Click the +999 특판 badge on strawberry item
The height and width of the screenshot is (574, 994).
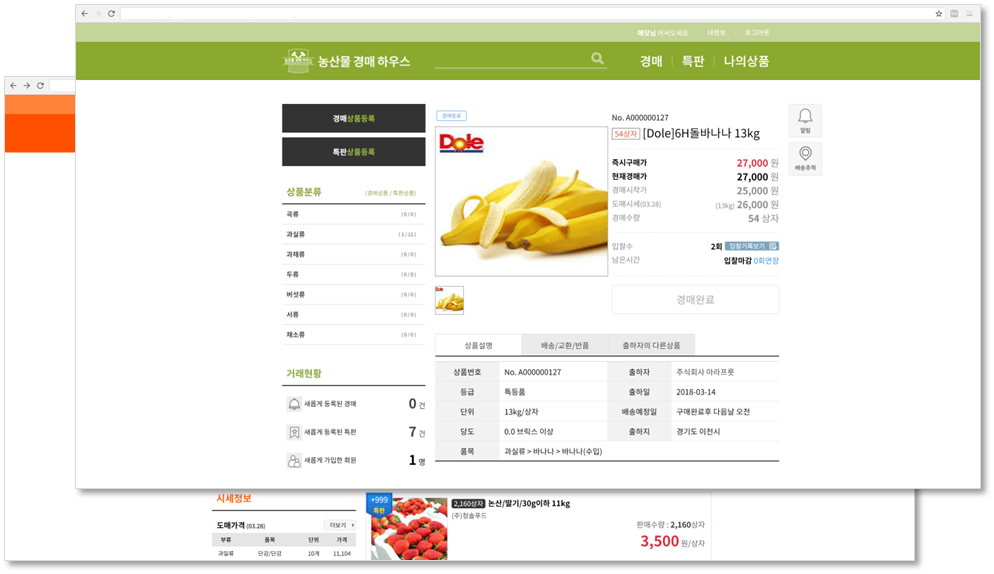pyautogui.click(x=379, y=505)
